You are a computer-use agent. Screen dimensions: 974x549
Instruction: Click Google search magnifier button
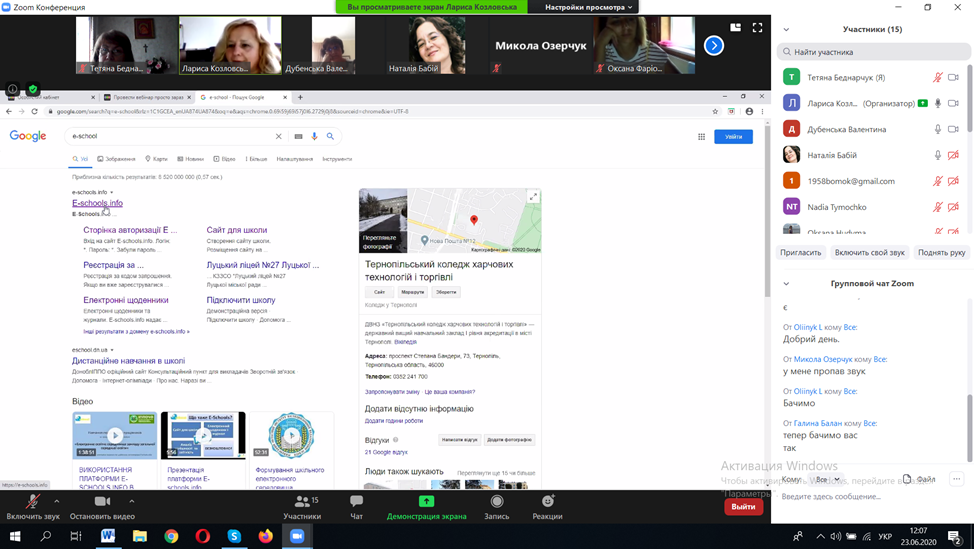330,137
